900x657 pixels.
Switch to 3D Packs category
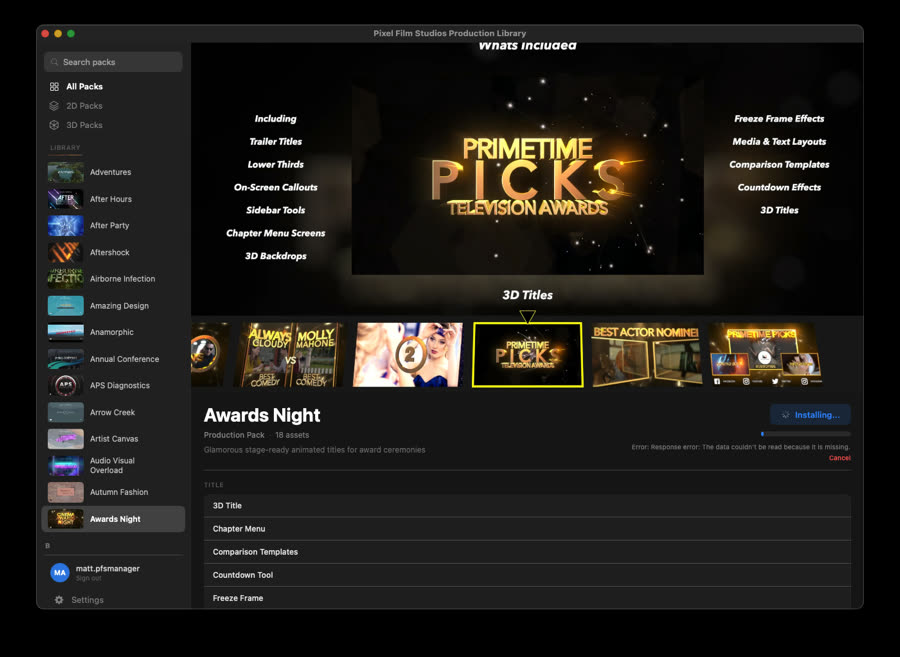click(x=84, y=125)
